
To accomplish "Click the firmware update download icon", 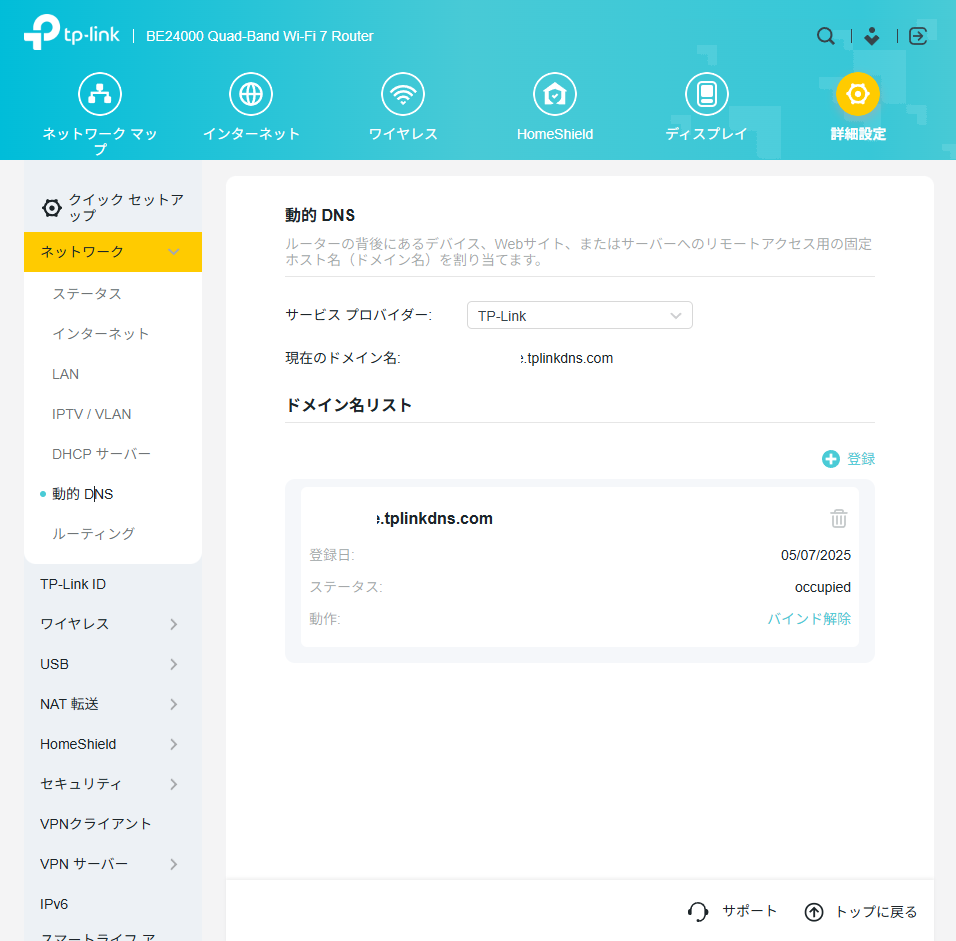I will tap(872, 36).
